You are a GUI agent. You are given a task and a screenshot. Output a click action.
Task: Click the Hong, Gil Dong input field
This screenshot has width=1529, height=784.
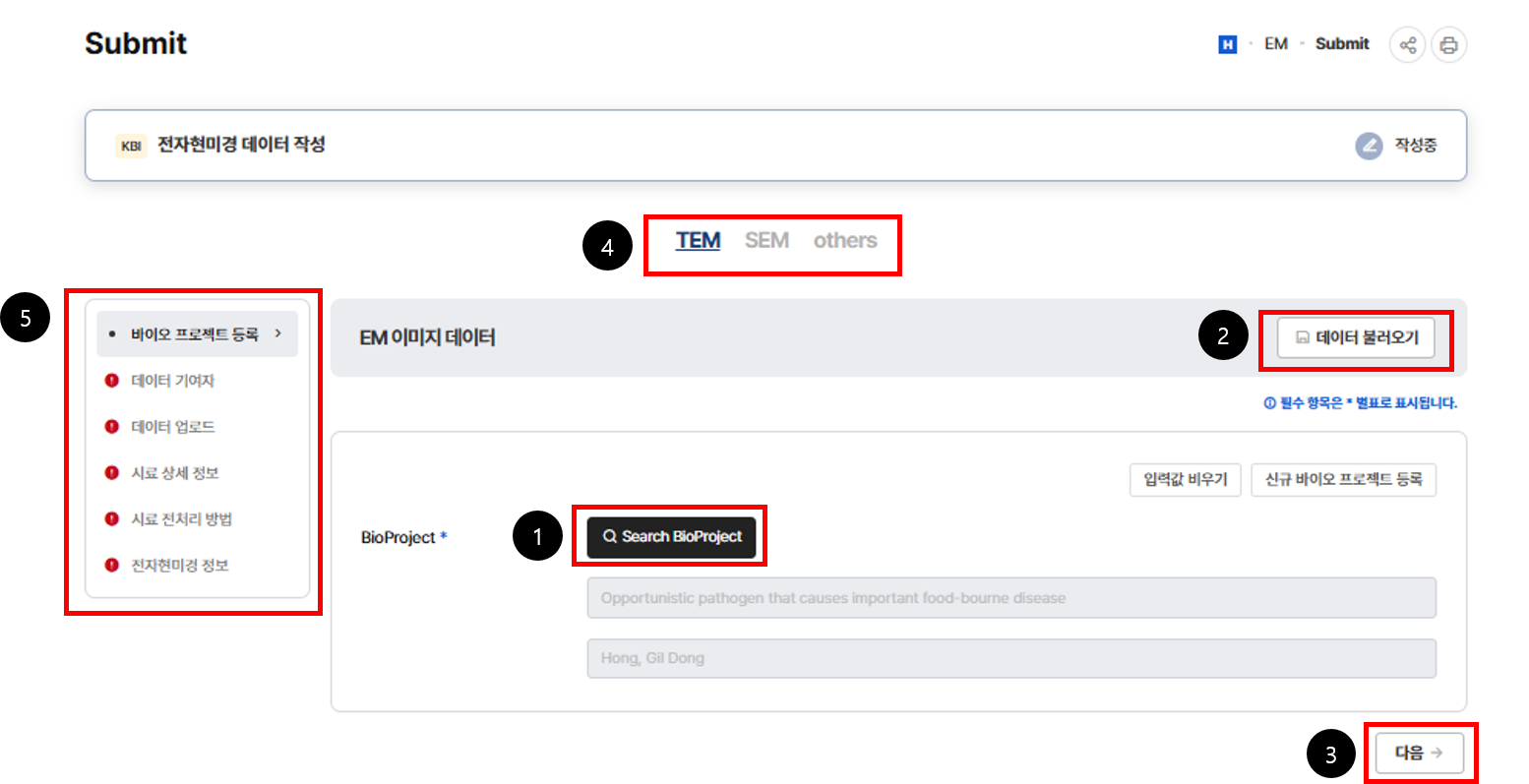(x=1010, y=658)
